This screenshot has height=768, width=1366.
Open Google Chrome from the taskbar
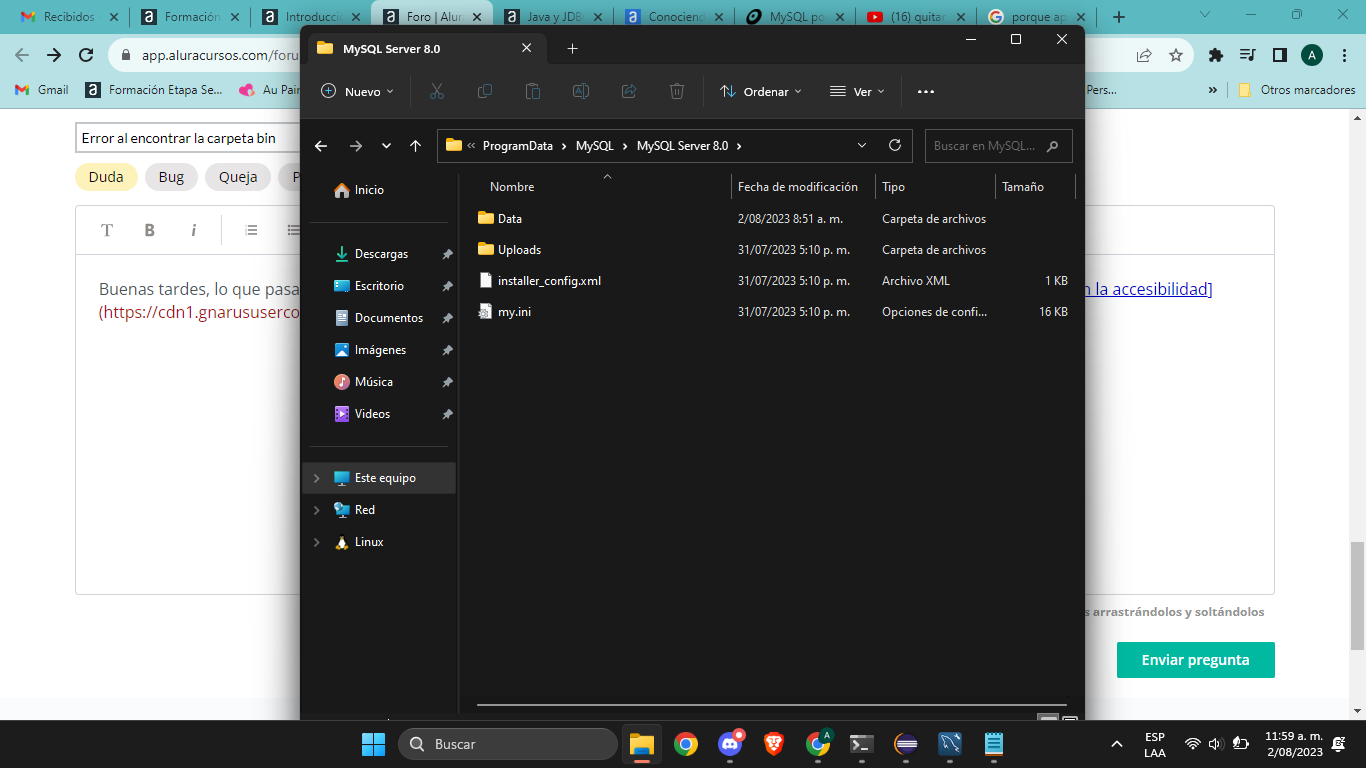coord(685,744)
